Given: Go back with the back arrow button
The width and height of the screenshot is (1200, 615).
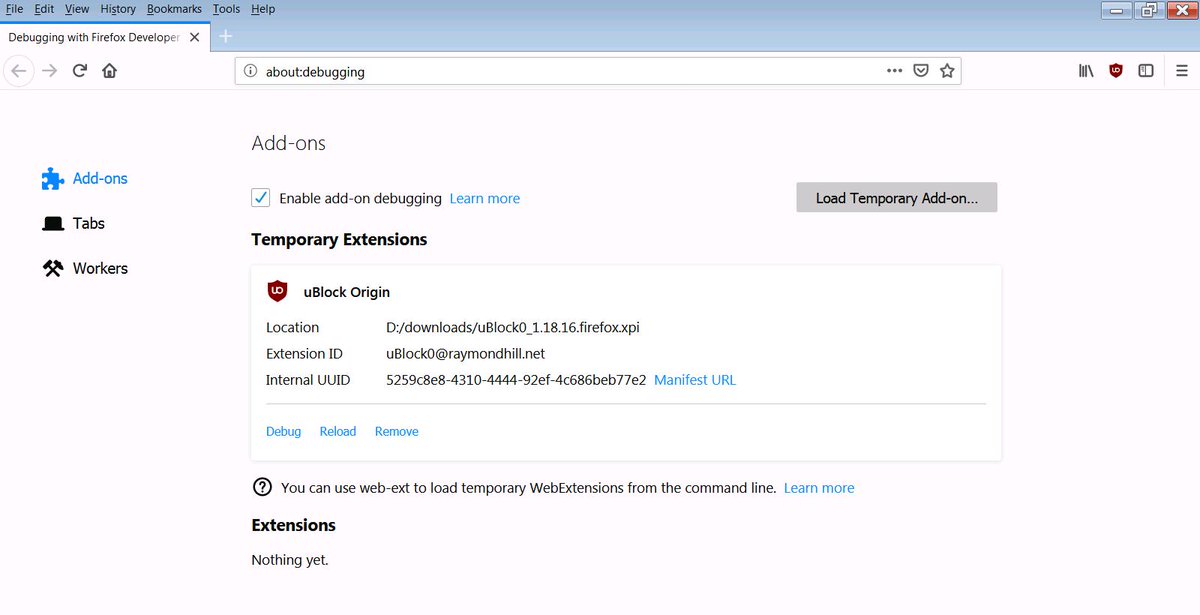Looking at the screenshot, I should coord(19,71).
